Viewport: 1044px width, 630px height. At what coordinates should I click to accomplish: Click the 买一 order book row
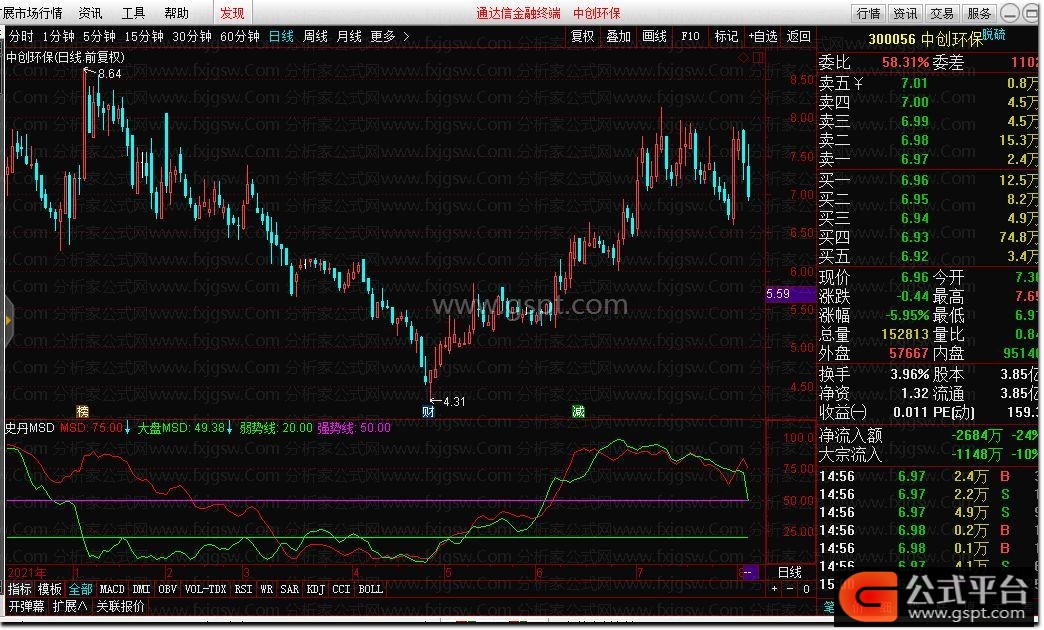(927, 180)
